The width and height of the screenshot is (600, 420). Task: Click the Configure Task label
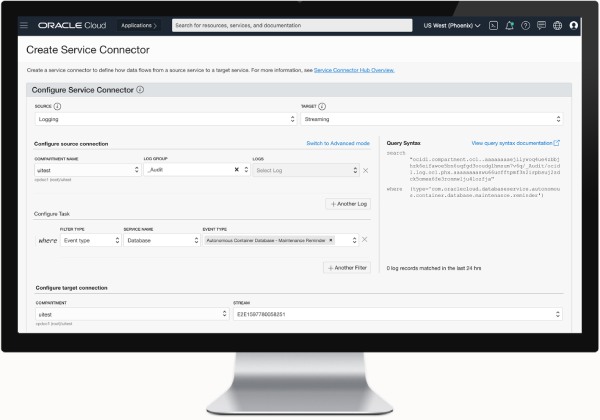[x=52, y=214]
